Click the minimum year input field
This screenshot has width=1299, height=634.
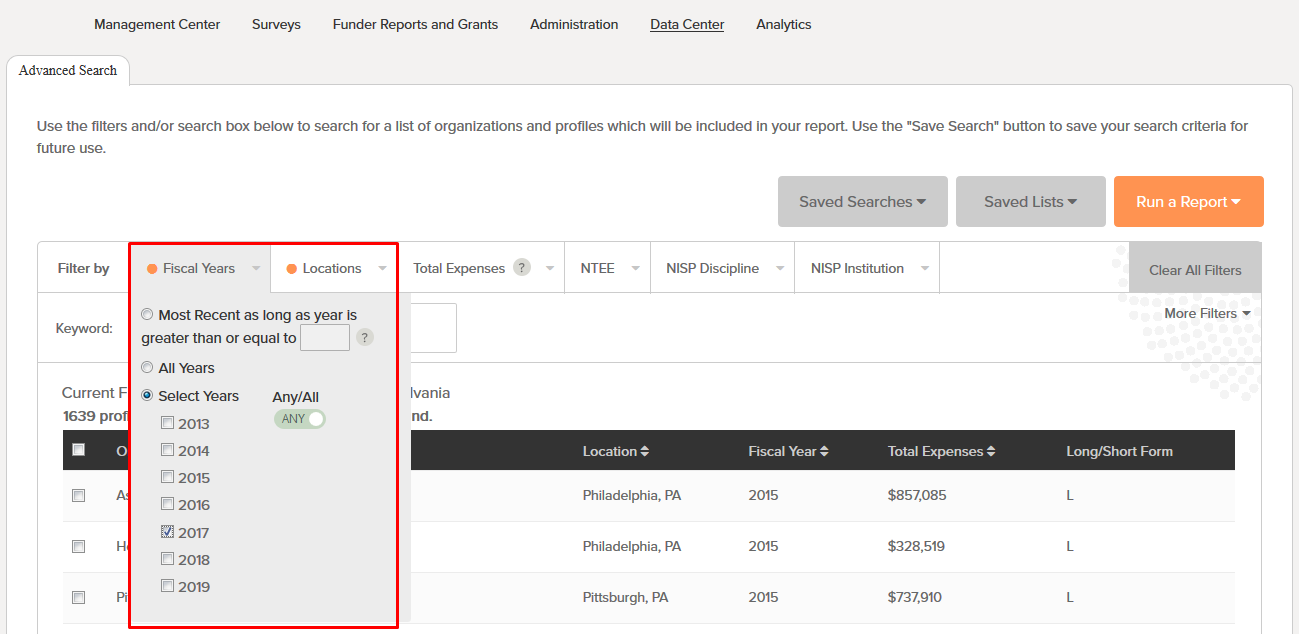[325, 338]
